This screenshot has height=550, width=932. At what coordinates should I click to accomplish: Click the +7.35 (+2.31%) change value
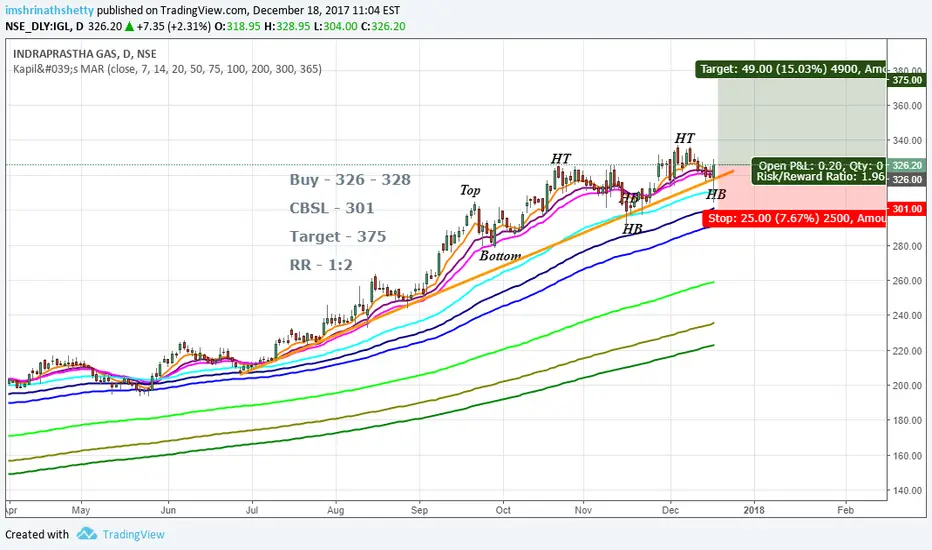[174, 26]
